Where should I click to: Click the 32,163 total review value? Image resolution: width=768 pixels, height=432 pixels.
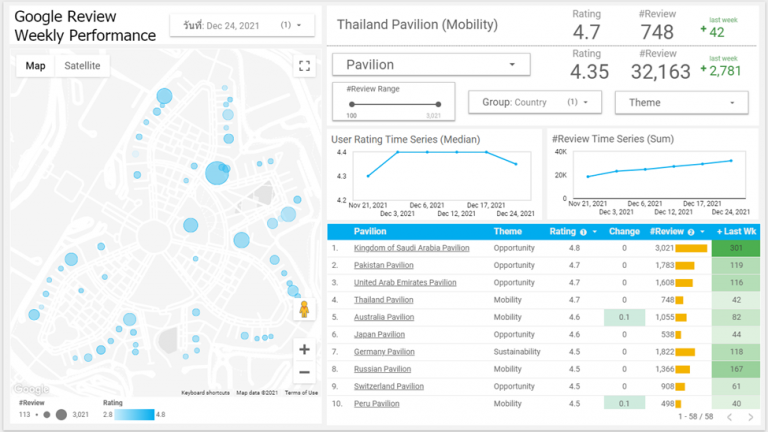(660, 72)
